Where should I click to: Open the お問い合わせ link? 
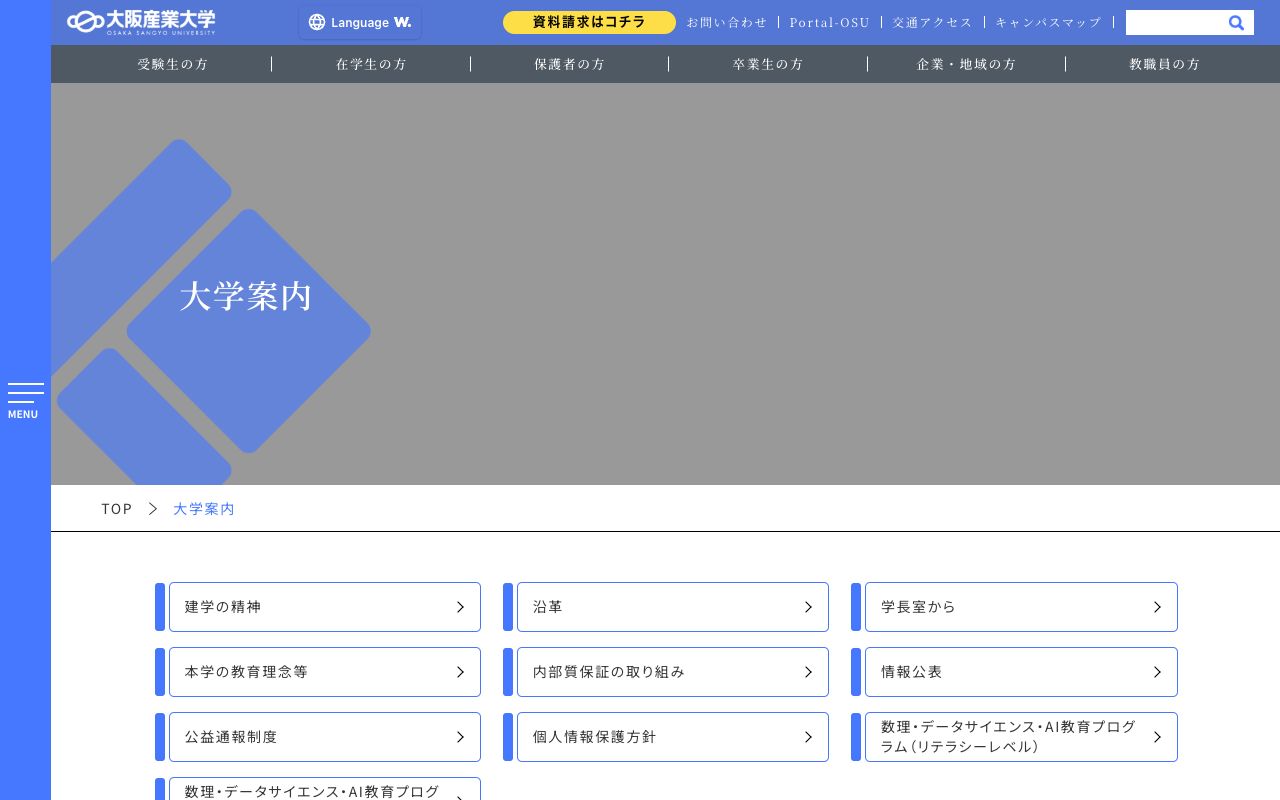727,22
